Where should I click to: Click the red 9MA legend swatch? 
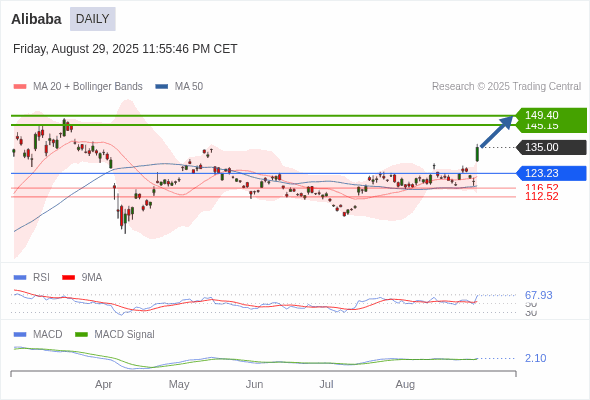(x=68, y=278)
